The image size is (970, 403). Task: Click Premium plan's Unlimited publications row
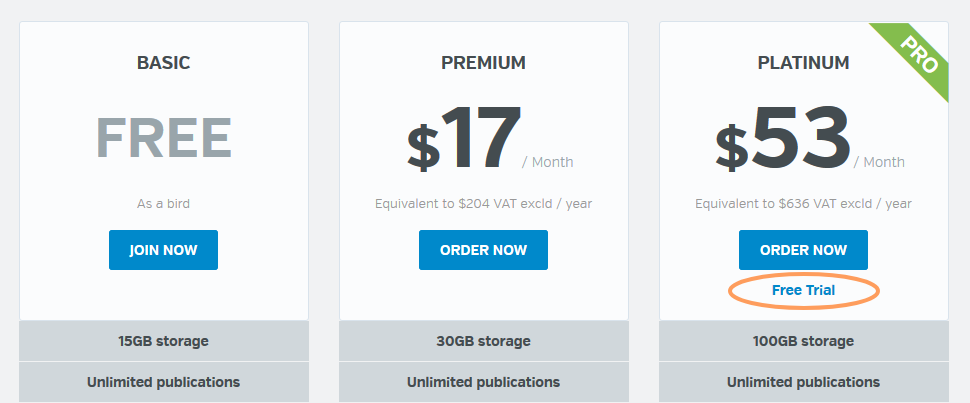483,382
